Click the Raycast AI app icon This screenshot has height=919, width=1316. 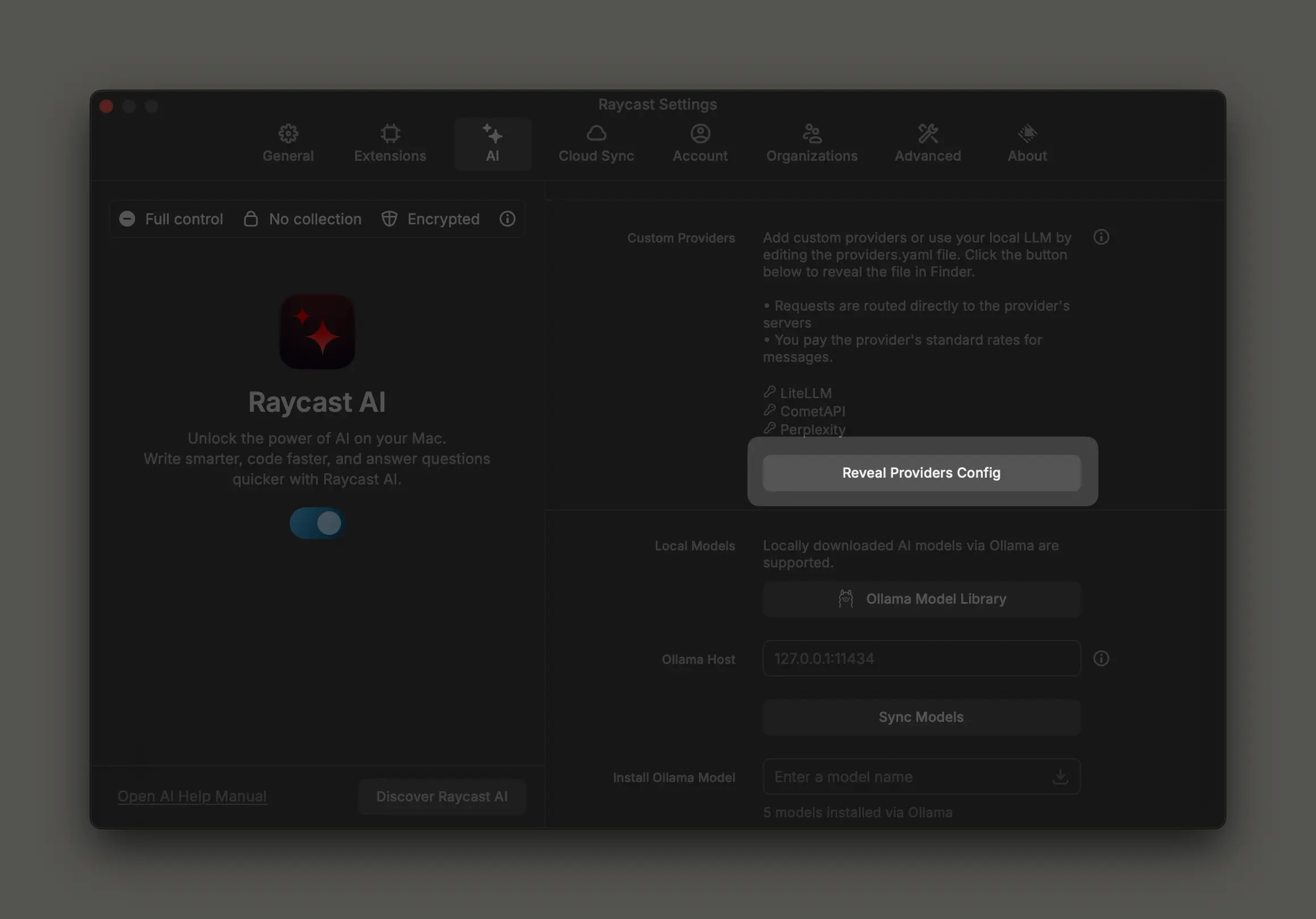tap(317, 331)
